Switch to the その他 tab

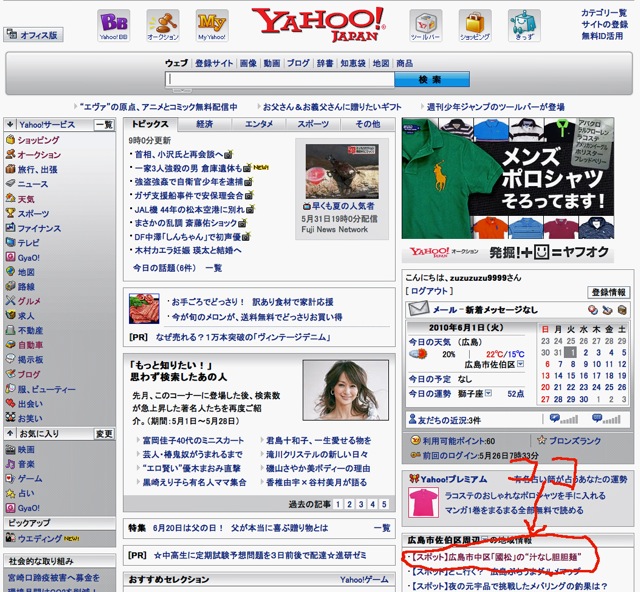[367, 124]
